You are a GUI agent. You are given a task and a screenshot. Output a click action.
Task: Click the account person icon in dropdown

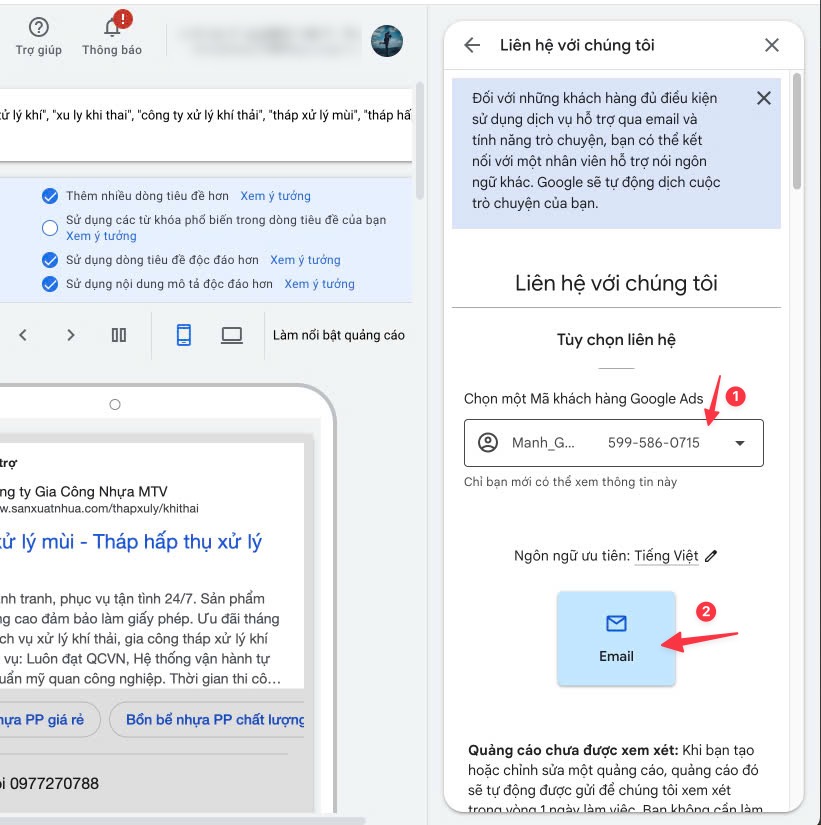point(488,443)
